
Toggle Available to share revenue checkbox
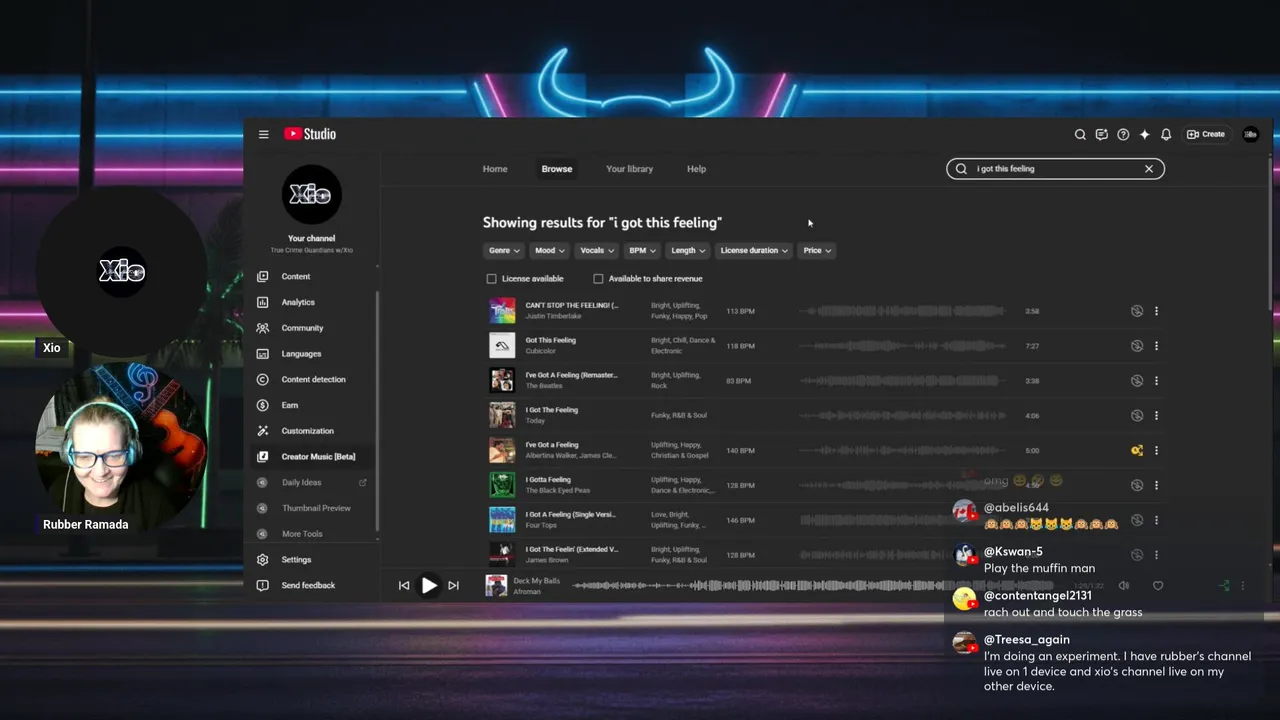point(598,279)
